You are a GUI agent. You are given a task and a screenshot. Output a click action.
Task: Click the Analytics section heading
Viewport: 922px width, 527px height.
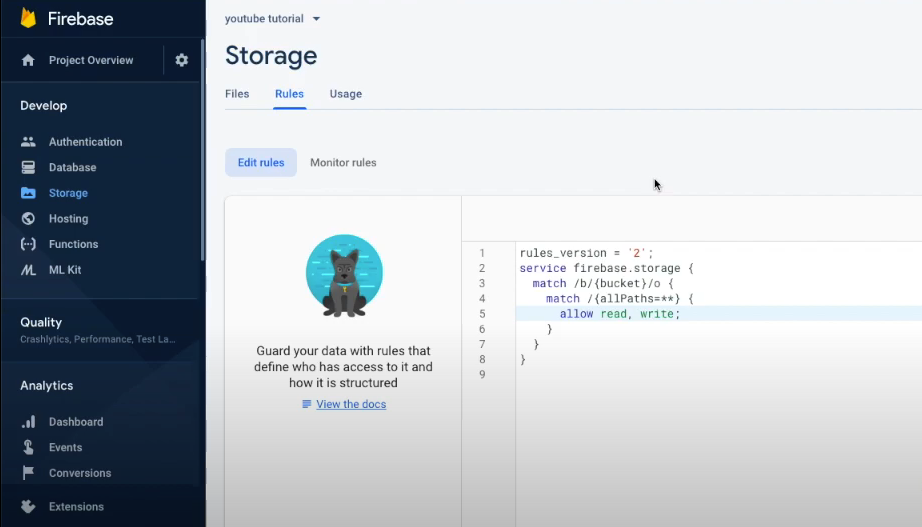coord(46,386)
